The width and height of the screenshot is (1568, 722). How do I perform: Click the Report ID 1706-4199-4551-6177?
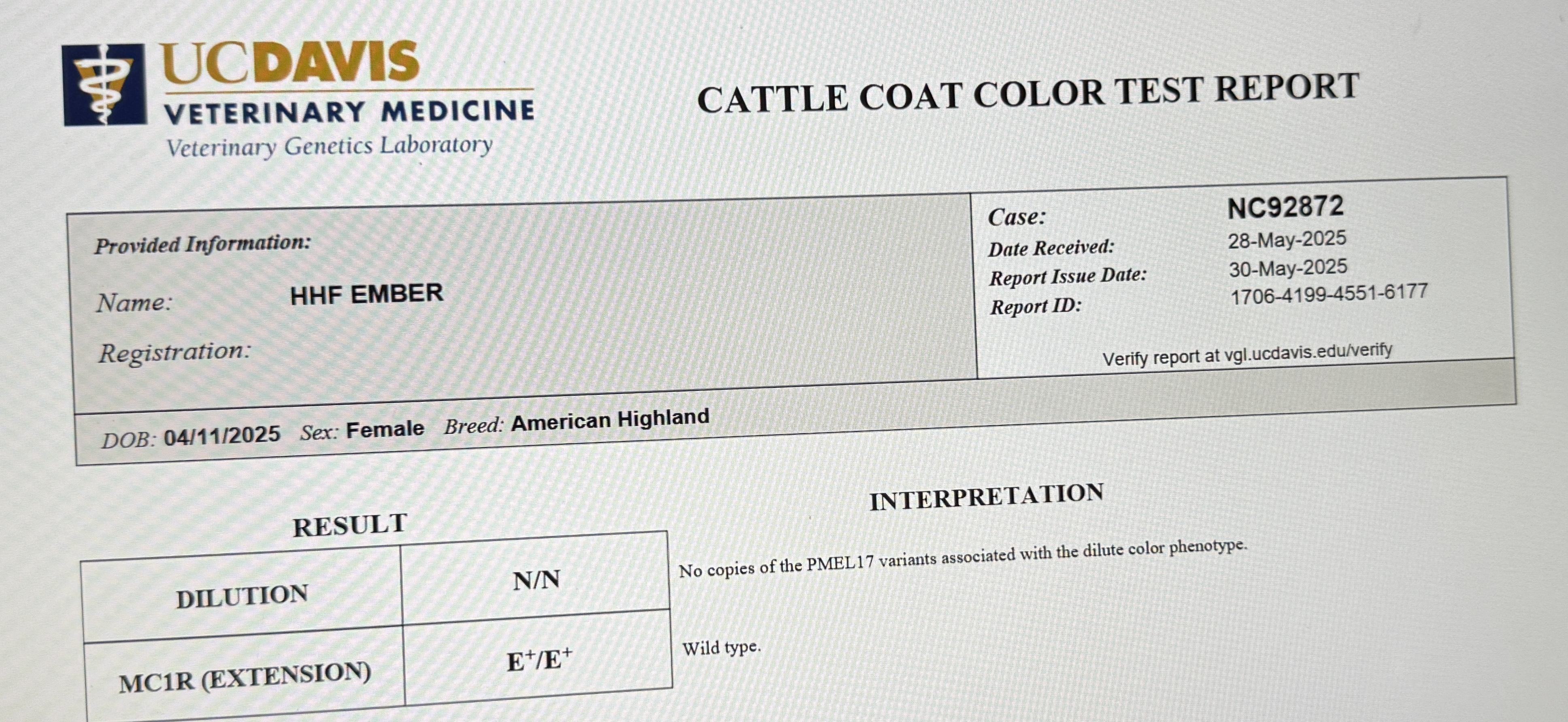point(1329,295)
